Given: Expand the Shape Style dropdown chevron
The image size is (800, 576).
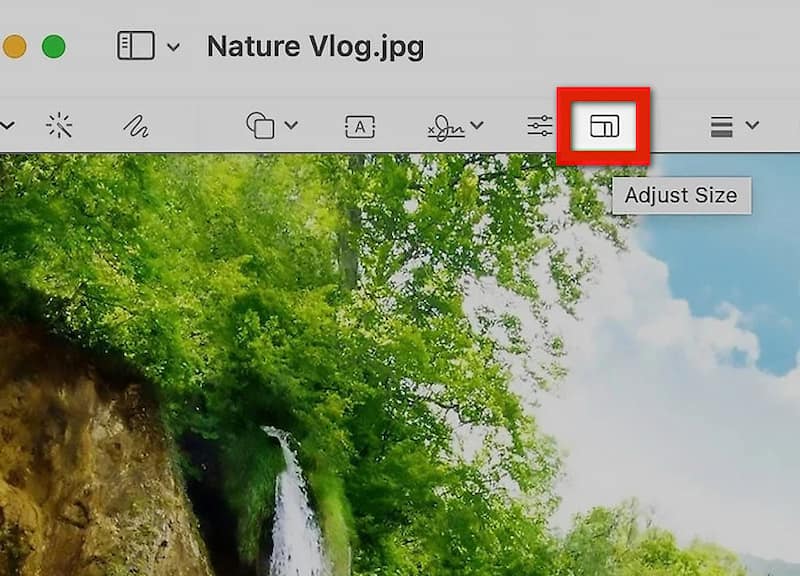Looking at the screenshot, I should tap(752, 125).
